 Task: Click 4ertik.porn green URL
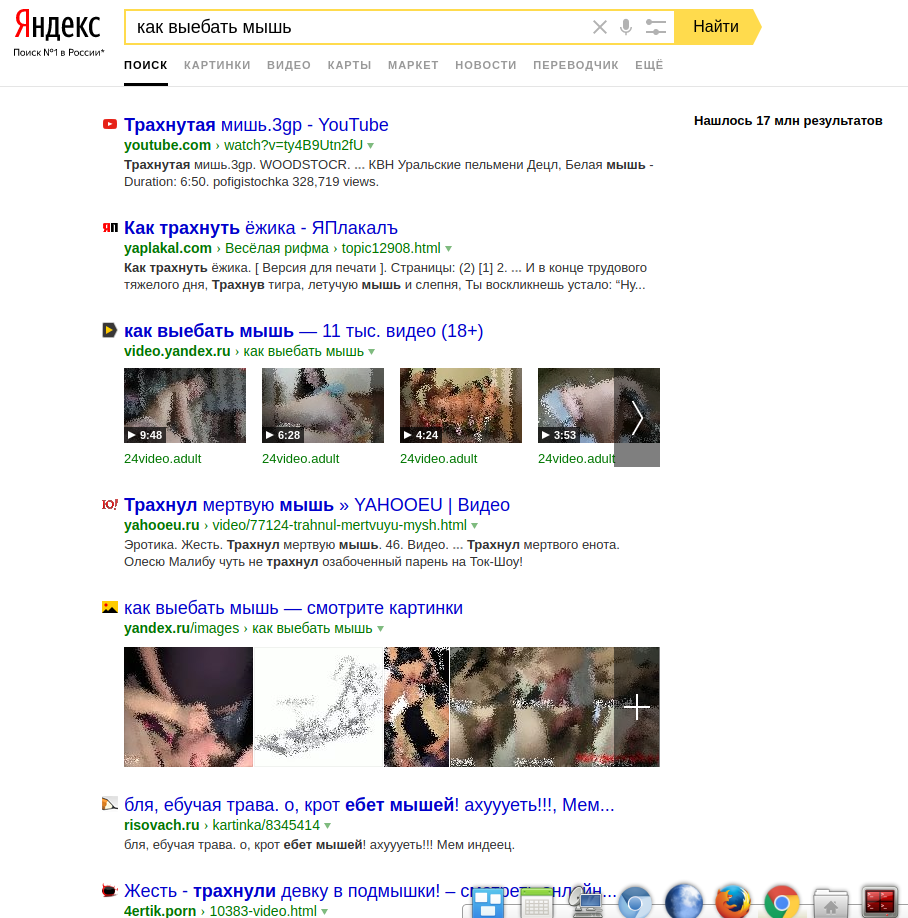pos(160,911)
